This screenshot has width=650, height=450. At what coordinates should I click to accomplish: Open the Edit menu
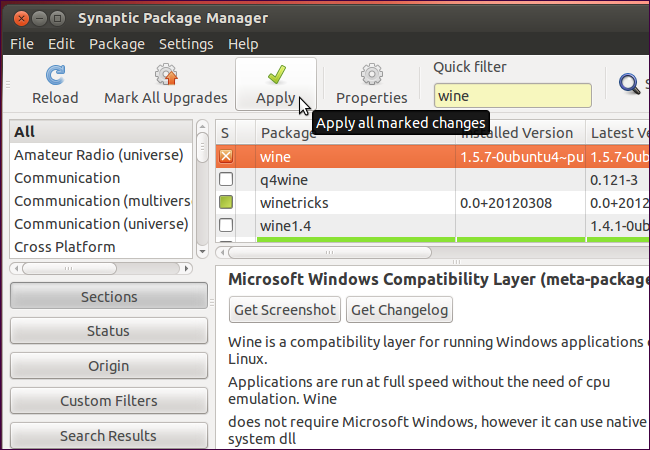pyautogui.click(x=61, y=44)
